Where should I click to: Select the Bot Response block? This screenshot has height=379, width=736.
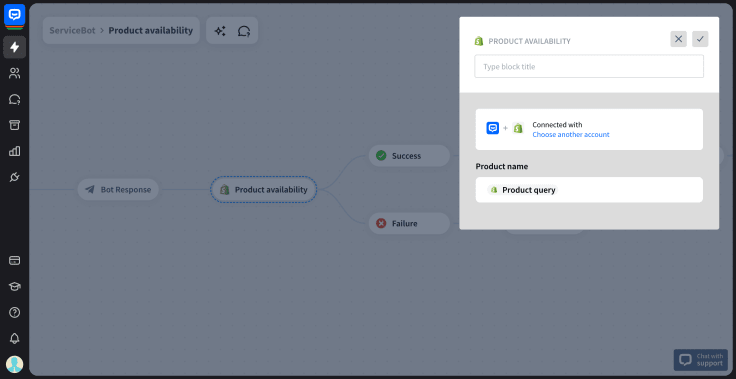(118, 190)
